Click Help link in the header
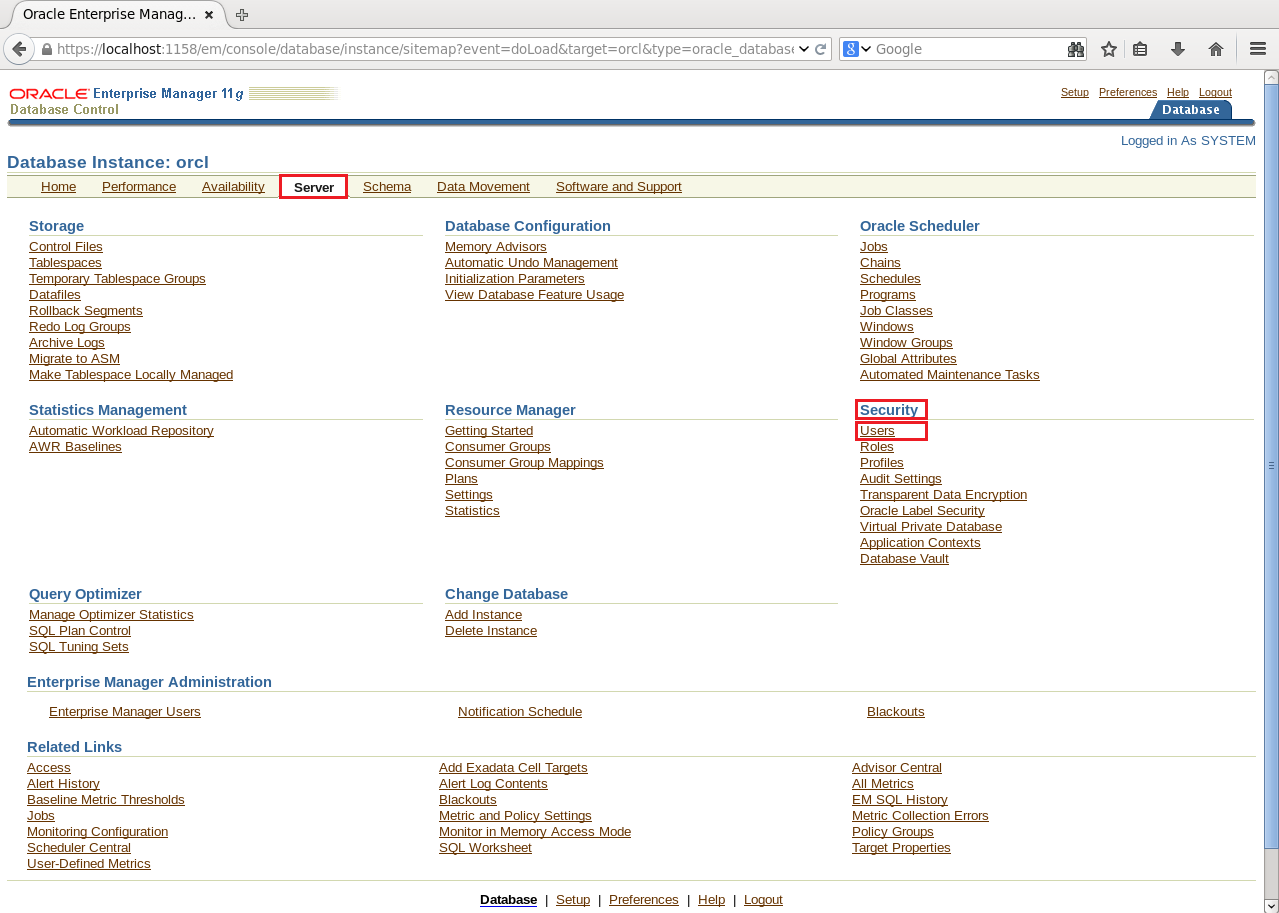 click(x=1178, y=92)
